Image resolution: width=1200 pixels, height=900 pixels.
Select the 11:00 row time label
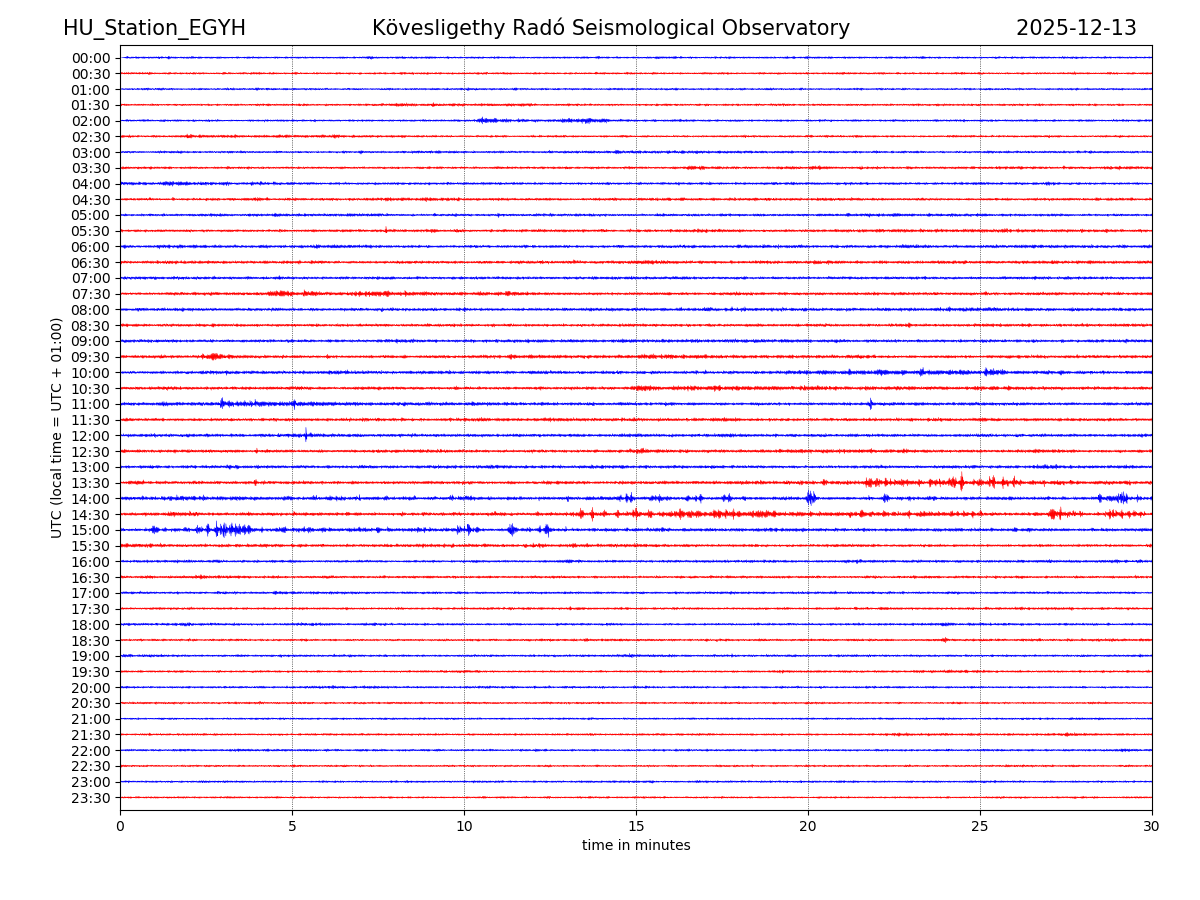(91, 404)
